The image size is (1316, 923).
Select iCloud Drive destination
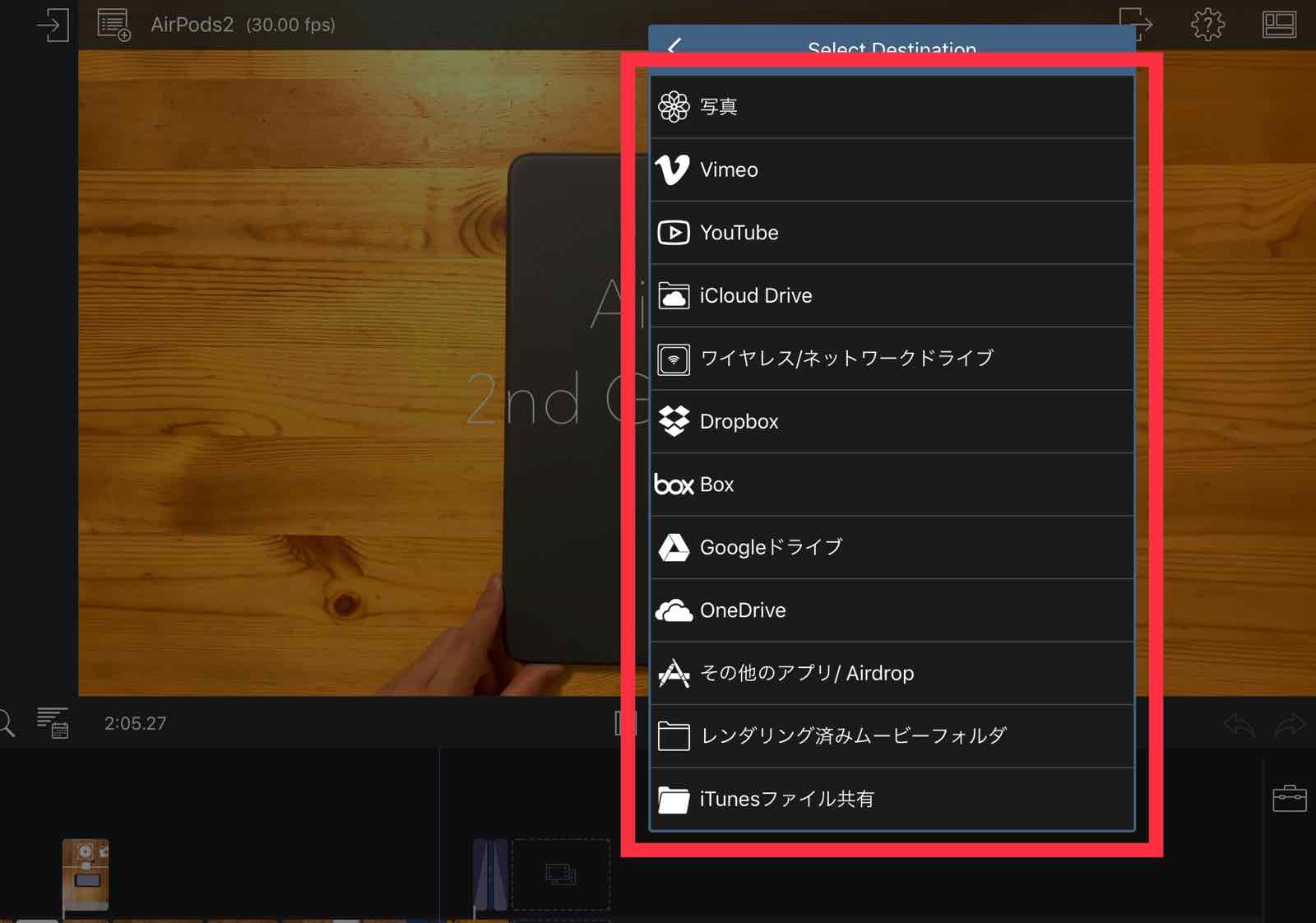pyautogui.click(x=892, y=295)
